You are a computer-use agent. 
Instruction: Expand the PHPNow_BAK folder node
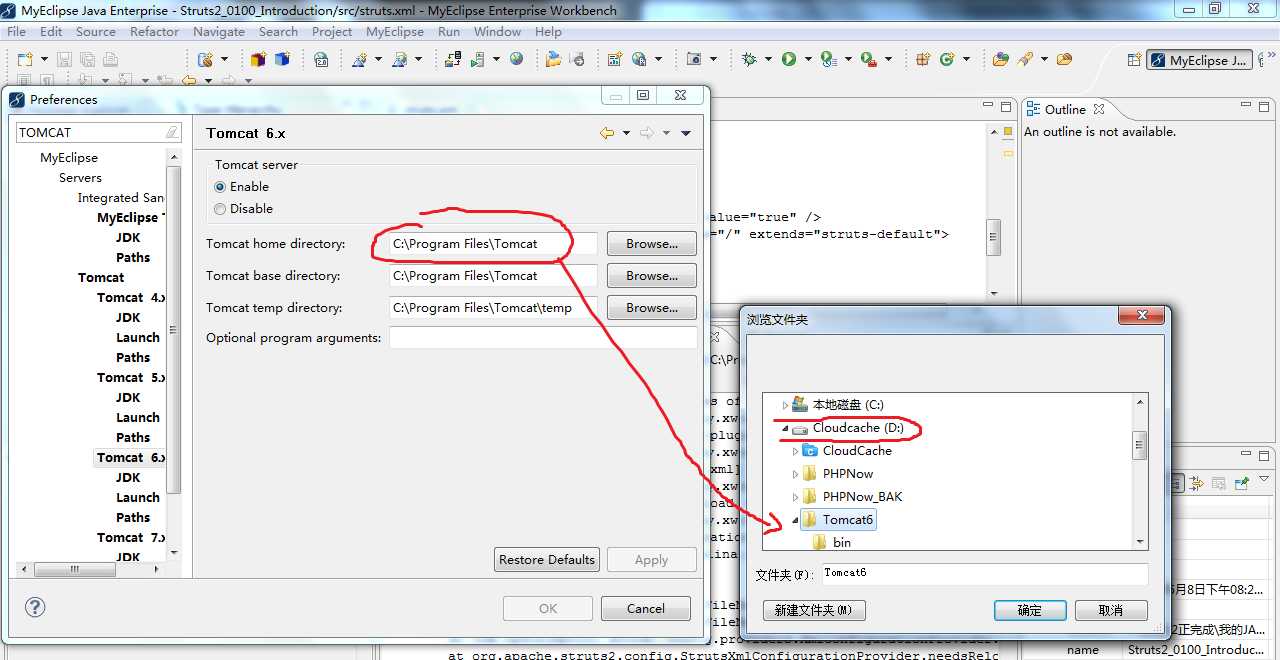(796, 497)
